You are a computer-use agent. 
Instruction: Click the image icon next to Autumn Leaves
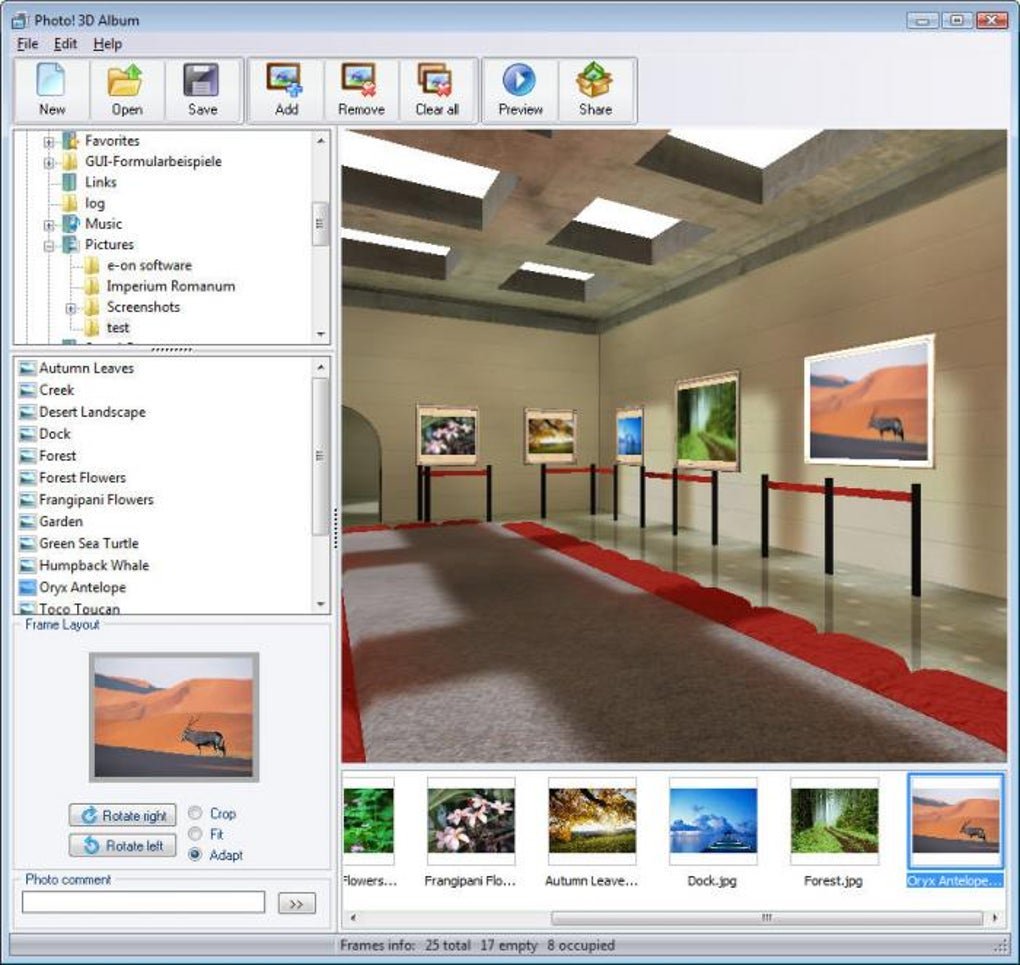27,368
